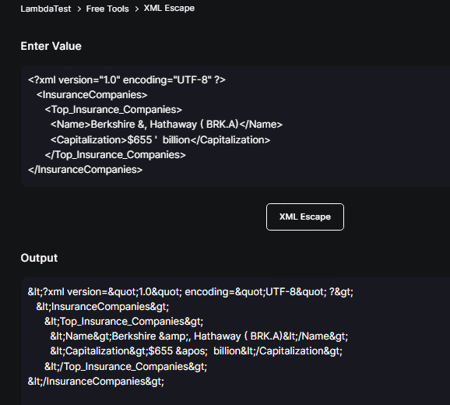Click the opening InsuranceCompanies tag in input

92,95
